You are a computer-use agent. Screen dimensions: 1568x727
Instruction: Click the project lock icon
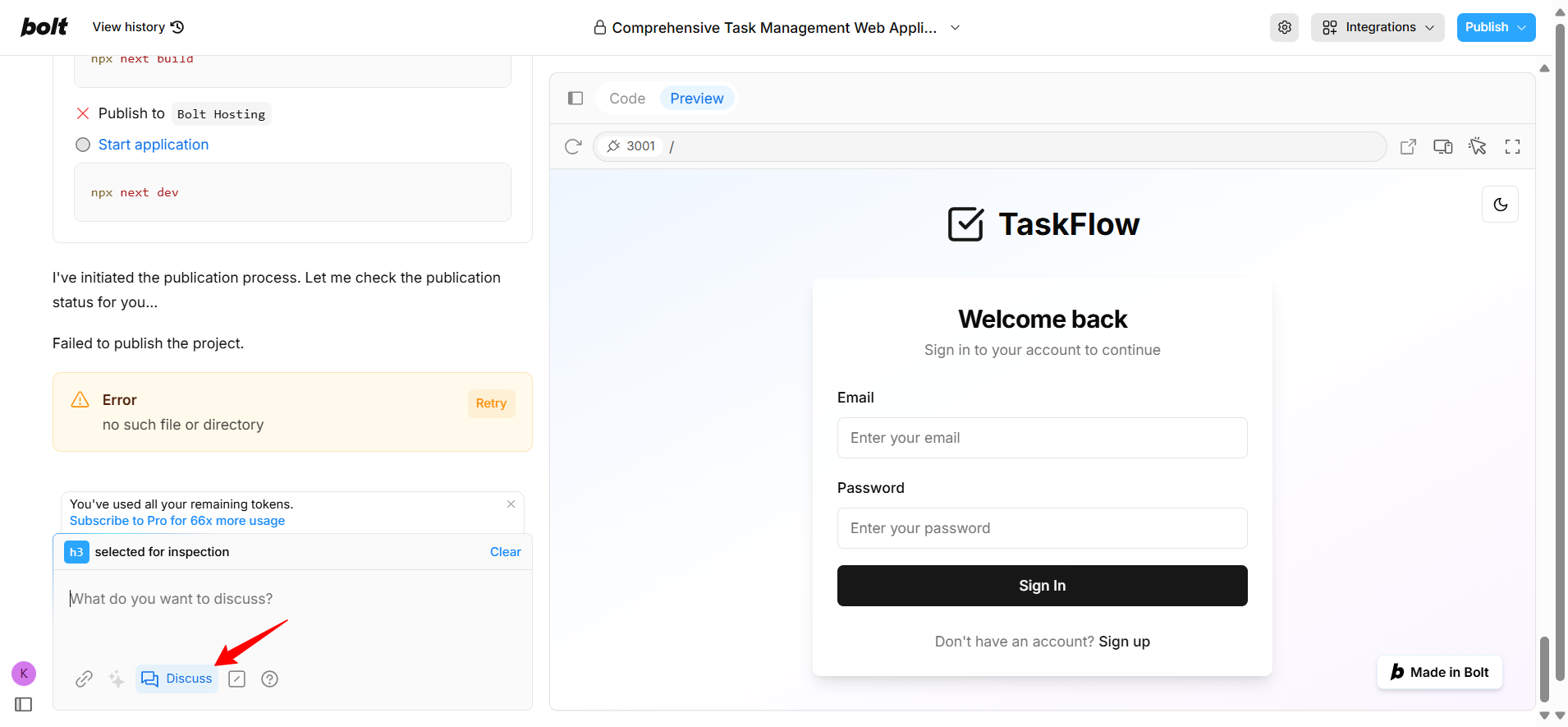point(600,27)
